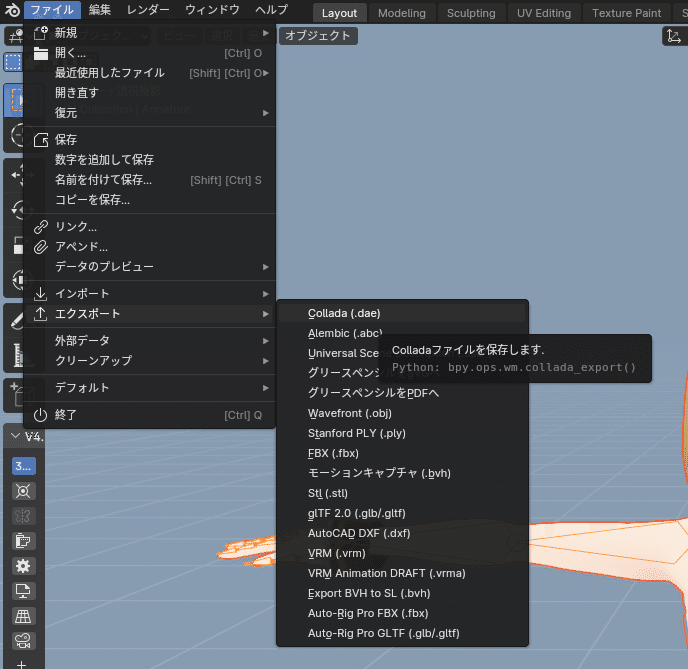Open the ヘルプ menu
Screen dimensions: 688x669
[272, 10]
